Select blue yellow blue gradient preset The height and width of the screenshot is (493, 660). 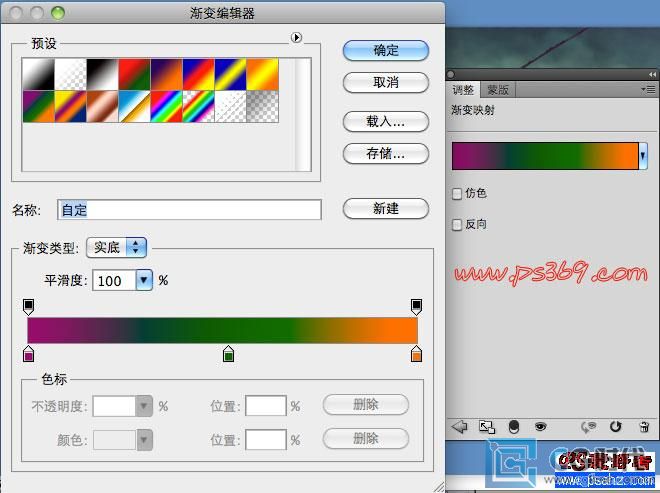231,75
